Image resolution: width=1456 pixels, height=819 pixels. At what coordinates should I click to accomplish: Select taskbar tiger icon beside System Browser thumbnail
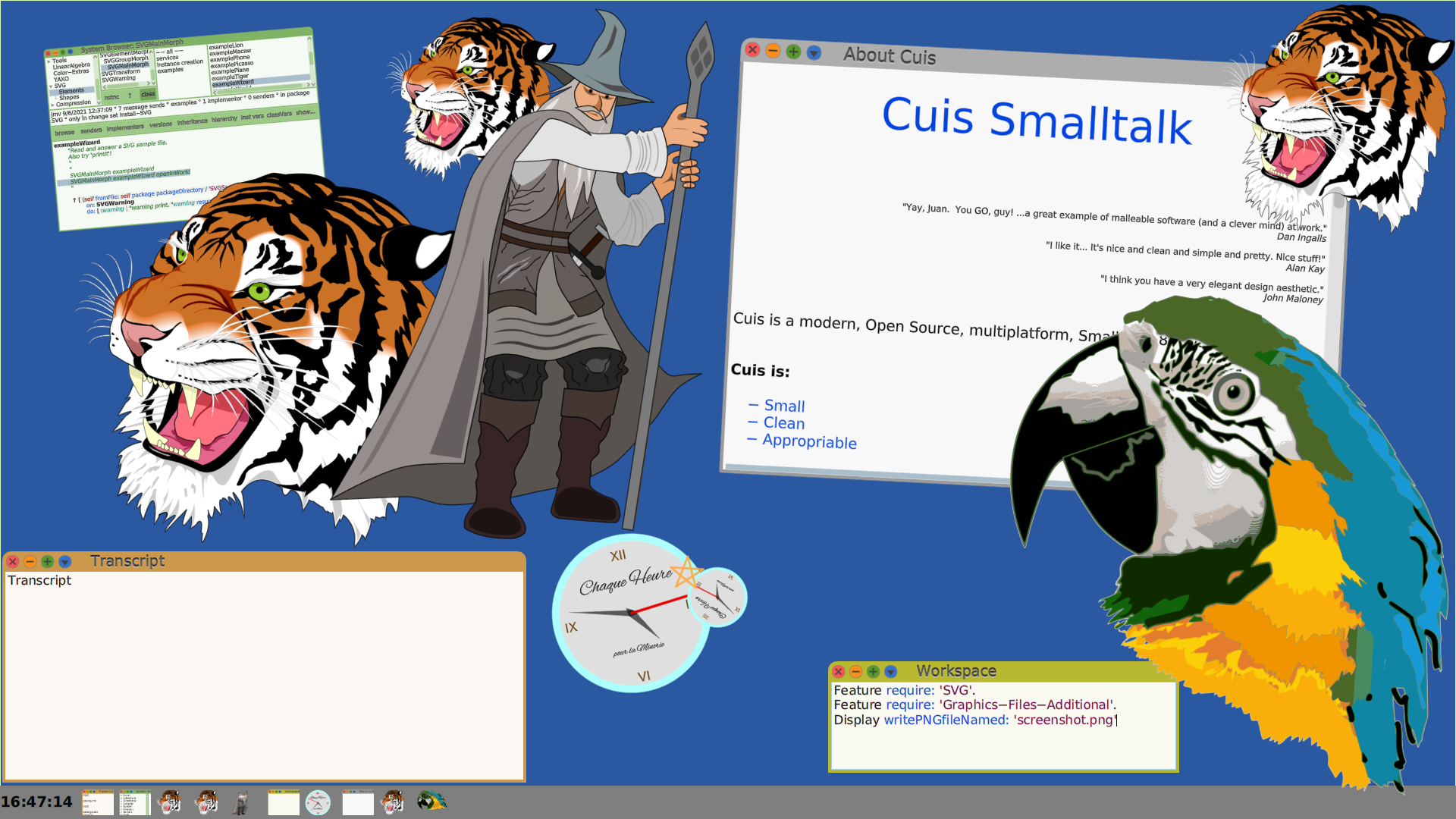point(169,802)
